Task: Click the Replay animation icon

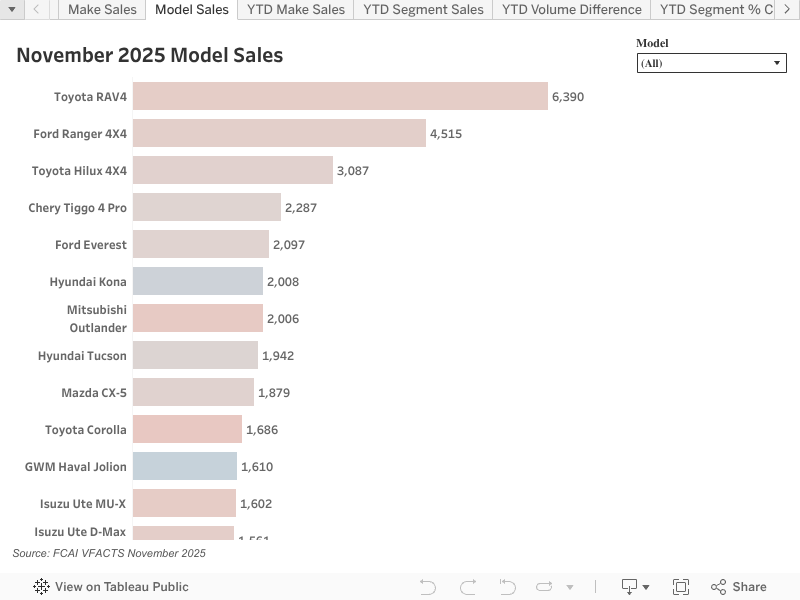Action: [x=544, y=587]
